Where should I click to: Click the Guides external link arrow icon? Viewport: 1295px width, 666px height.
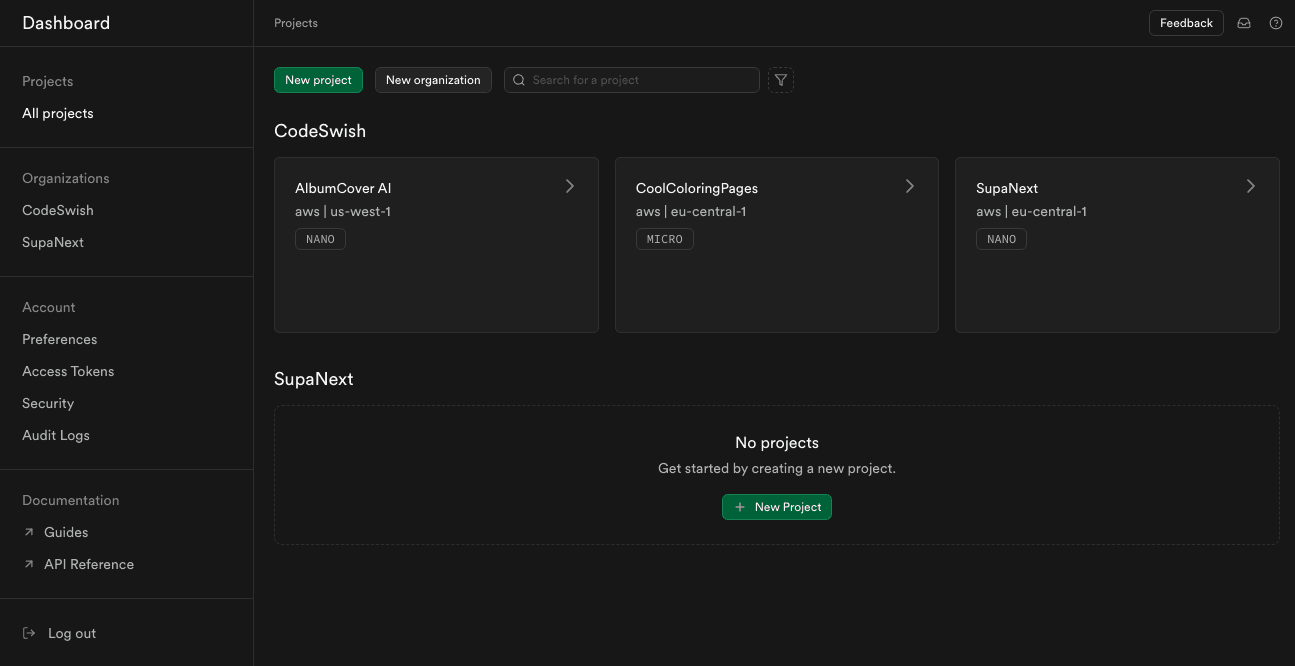(29, 532)
